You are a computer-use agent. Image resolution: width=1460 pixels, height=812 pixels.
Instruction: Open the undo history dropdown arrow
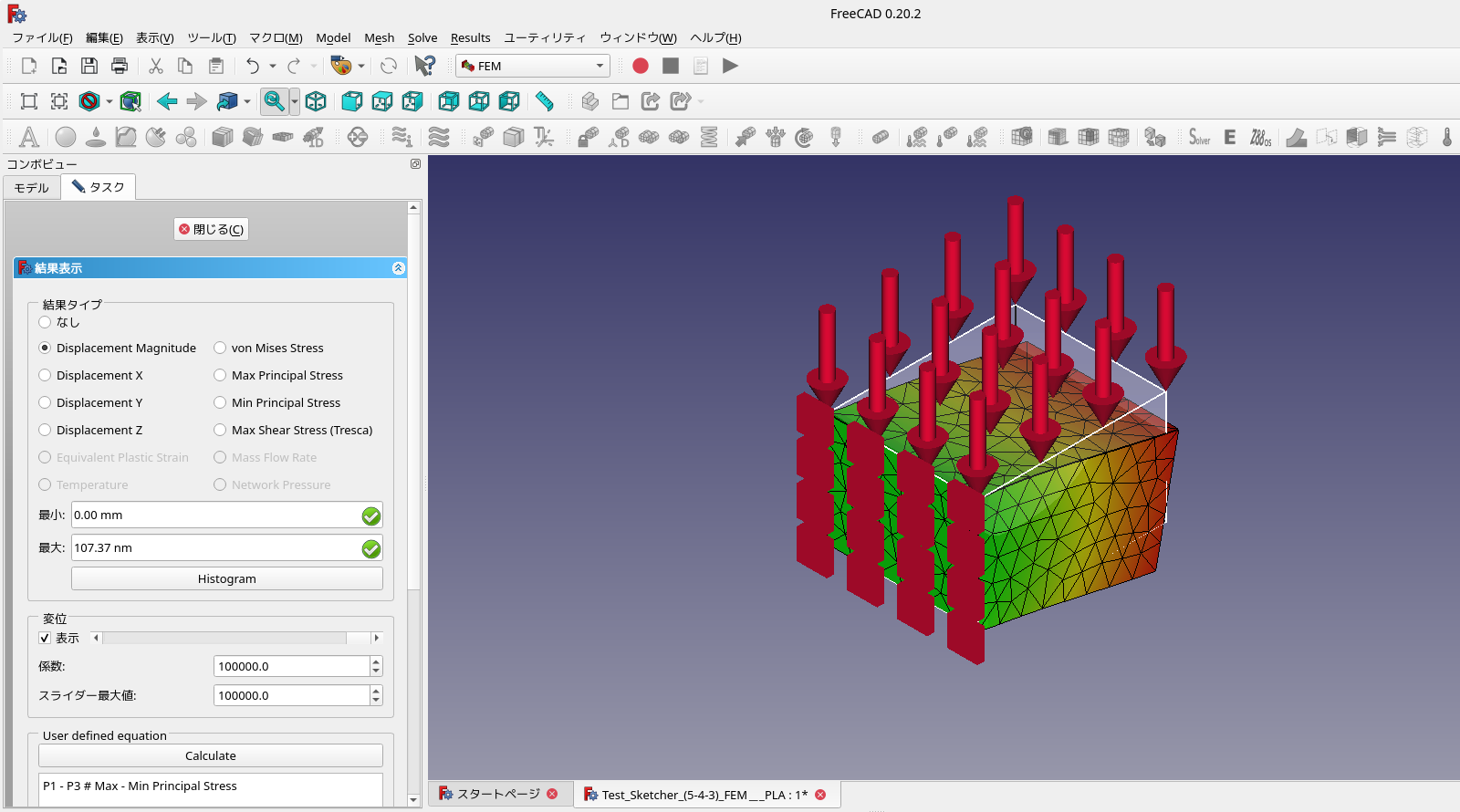[x=273, y=66]
